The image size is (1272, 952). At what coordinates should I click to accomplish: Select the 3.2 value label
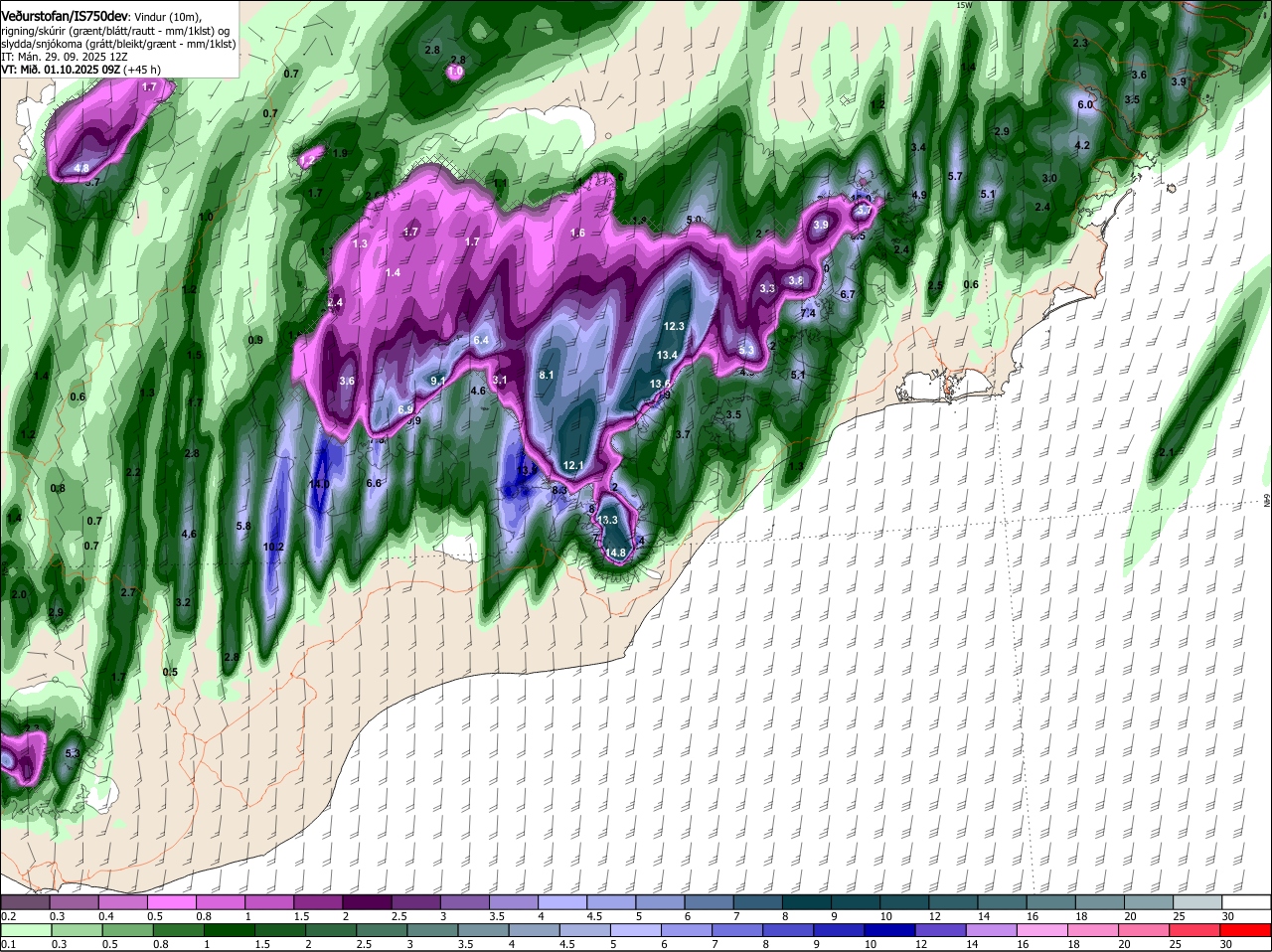[182, 602]
